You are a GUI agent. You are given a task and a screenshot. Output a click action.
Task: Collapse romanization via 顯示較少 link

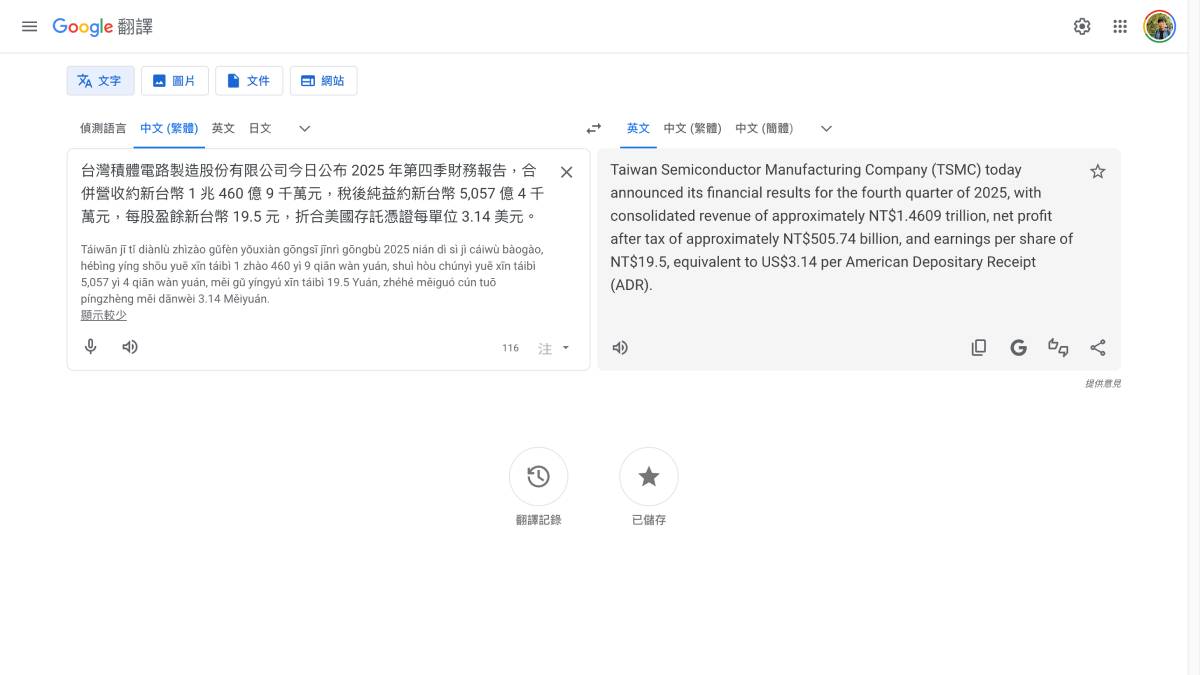click(104, 315)
